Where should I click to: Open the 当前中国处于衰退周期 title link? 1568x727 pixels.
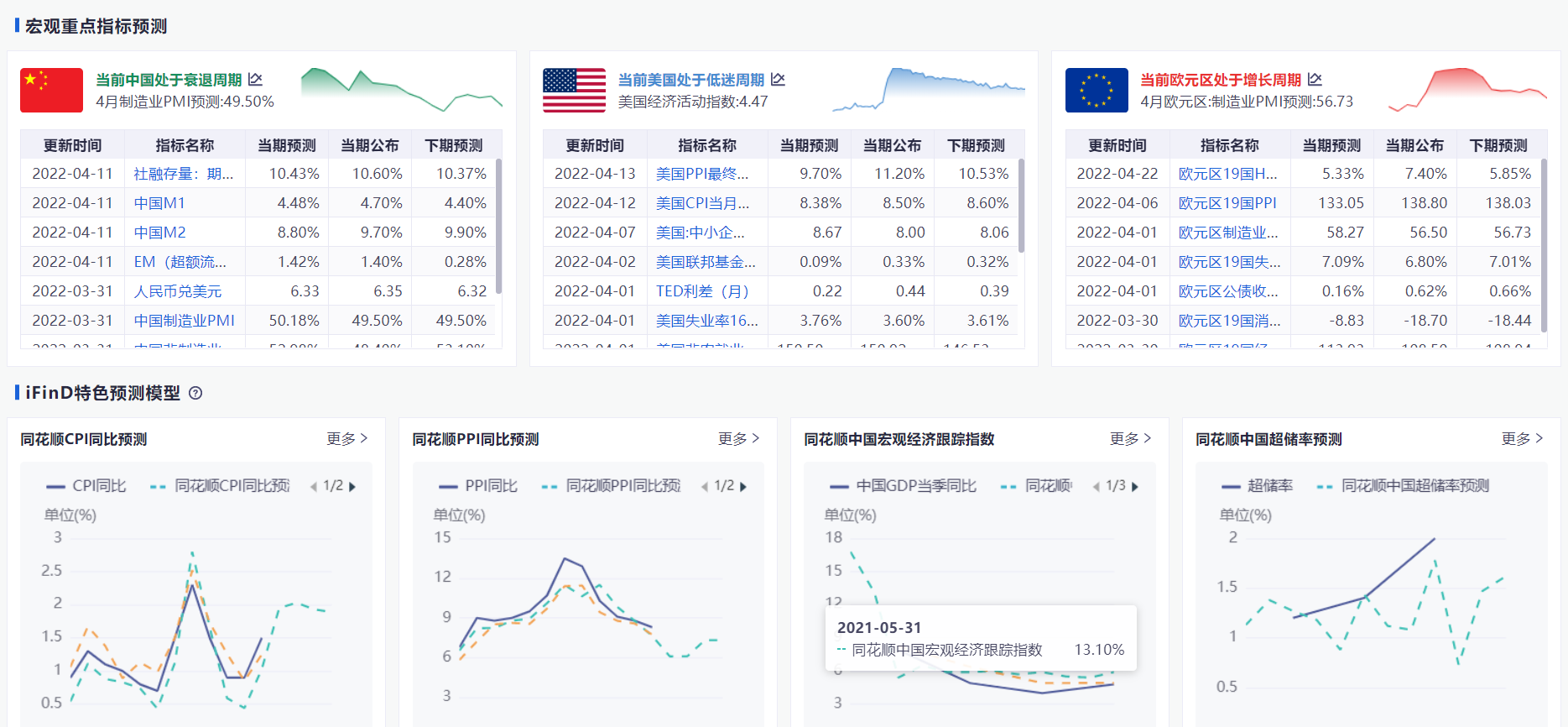[169, 80]
